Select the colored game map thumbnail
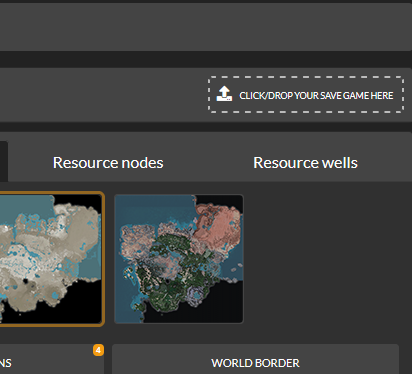This screenshot has height=374, width=412. [179, 259]
